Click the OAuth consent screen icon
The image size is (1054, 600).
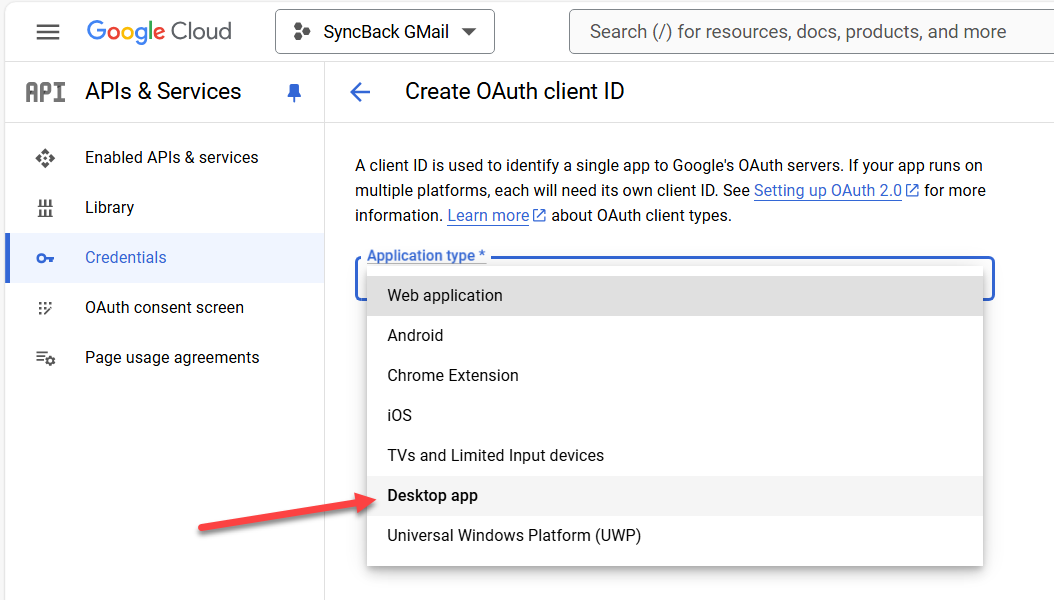45,308
